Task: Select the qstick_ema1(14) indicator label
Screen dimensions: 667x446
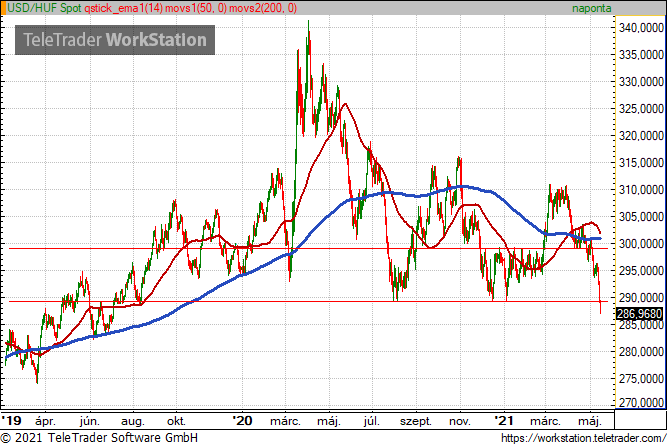Action: pyautogui.click(x=123, y=8)
